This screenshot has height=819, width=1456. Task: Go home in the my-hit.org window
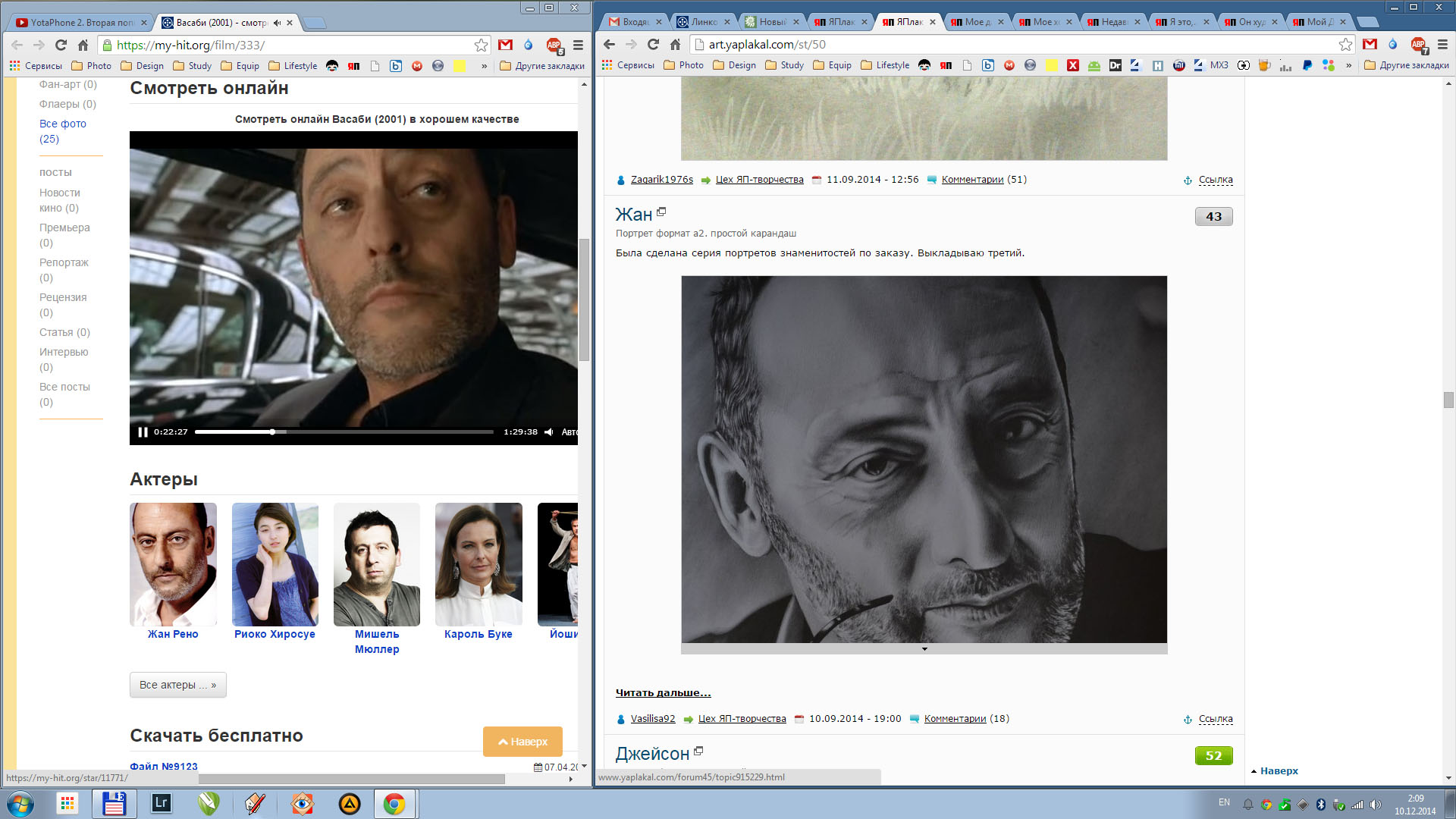[83, 45]
